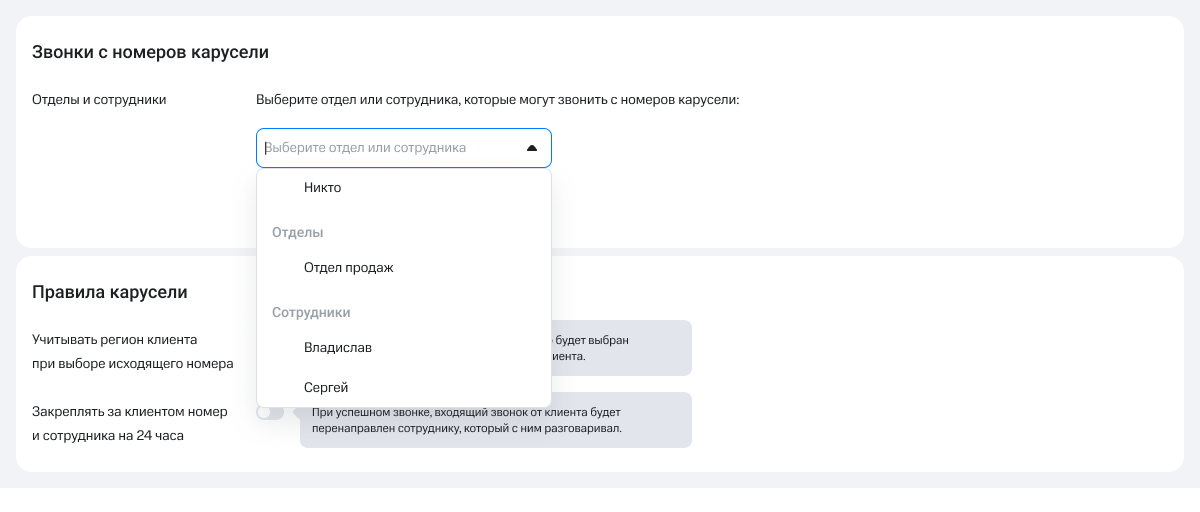
Task: Click the Отделы group header
Action: (297, 232)
